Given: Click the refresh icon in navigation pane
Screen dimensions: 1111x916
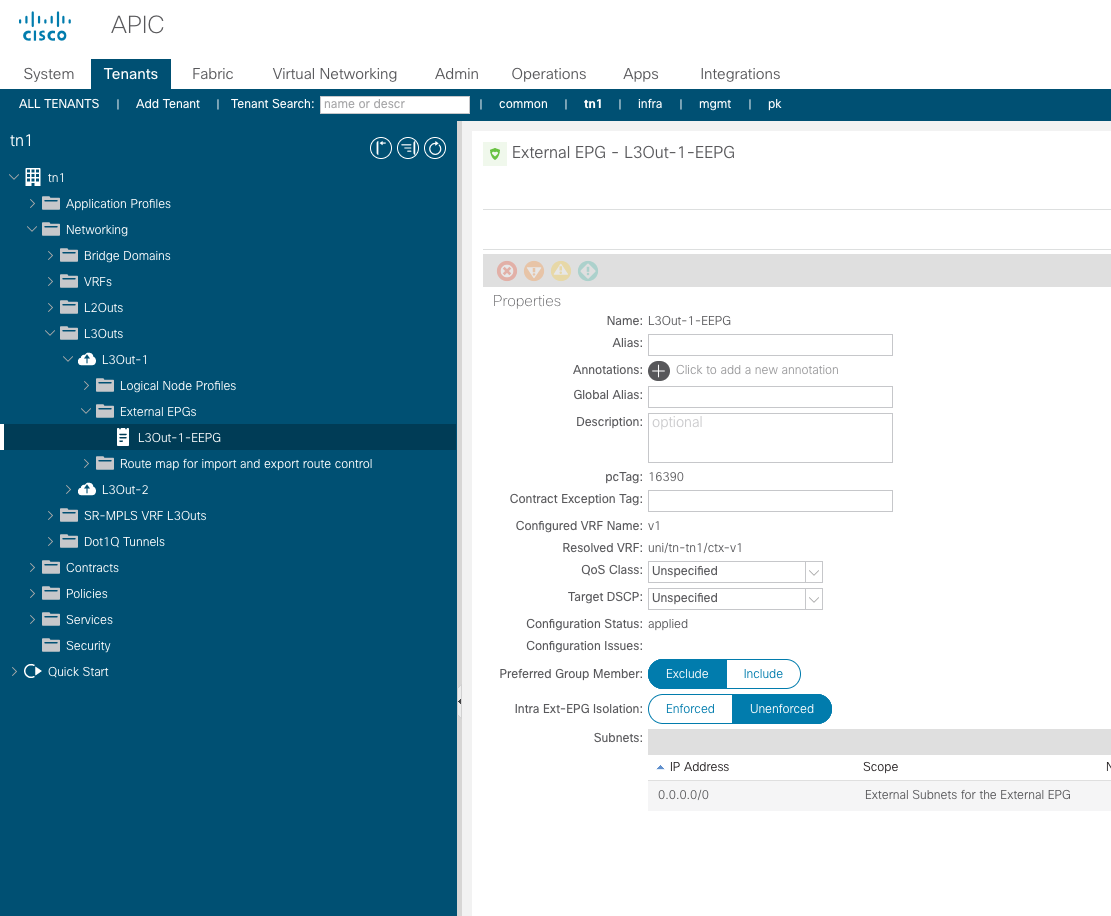Looking at the screenshot, I should [x=435, y=149].
